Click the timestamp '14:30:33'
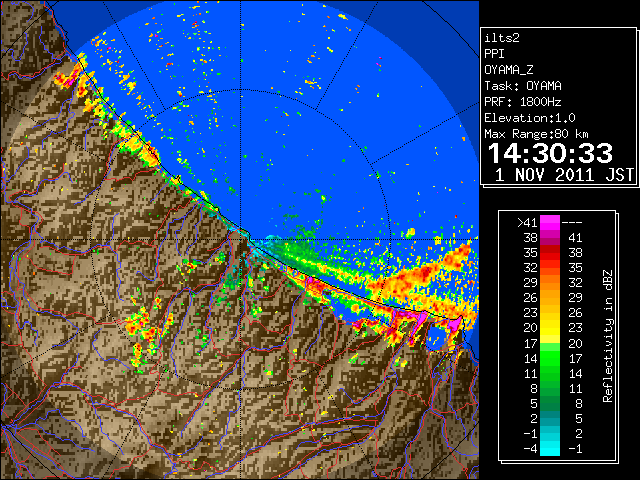 [x=550, y=153]
